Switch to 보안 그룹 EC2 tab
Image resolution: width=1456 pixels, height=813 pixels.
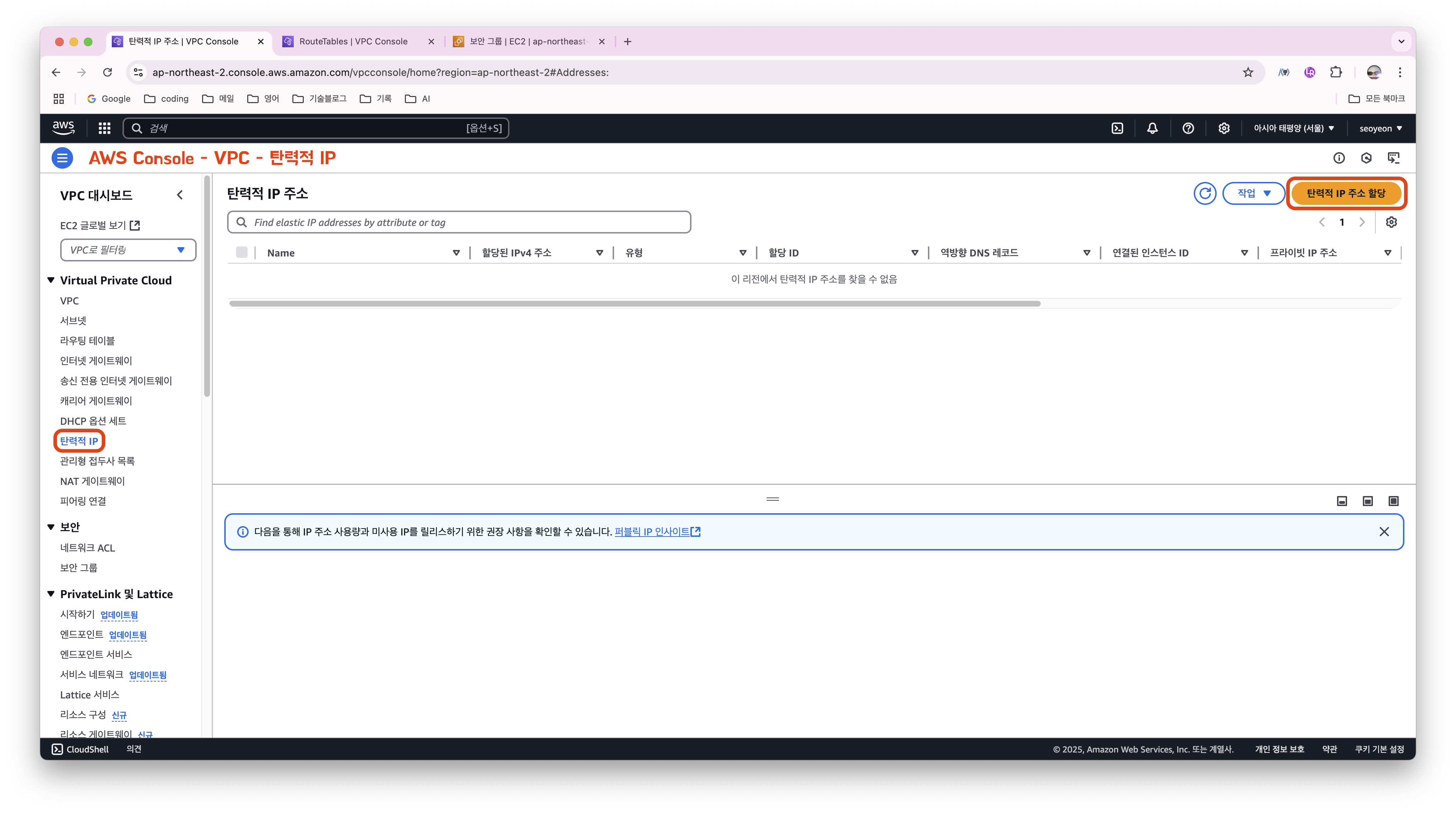529,41
